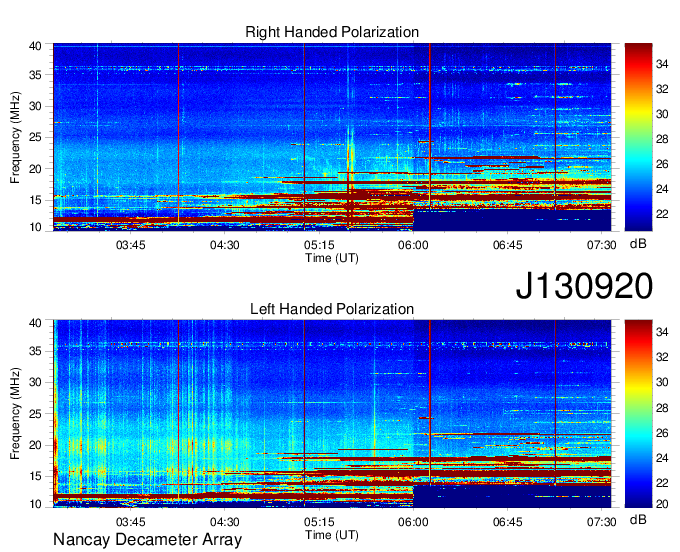Click 25 MHz tick of right-handed panel

pos(35,137)
